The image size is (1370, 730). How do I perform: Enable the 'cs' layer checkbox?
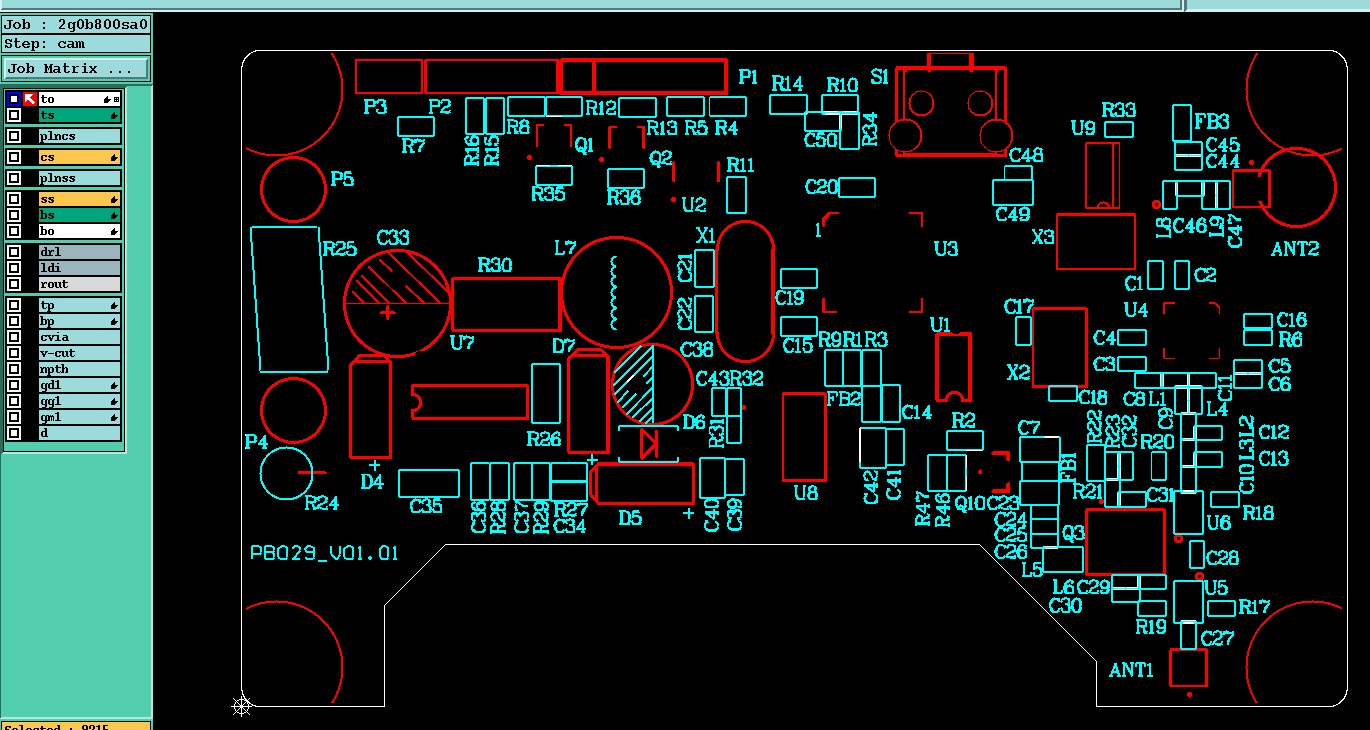point(14,157)
